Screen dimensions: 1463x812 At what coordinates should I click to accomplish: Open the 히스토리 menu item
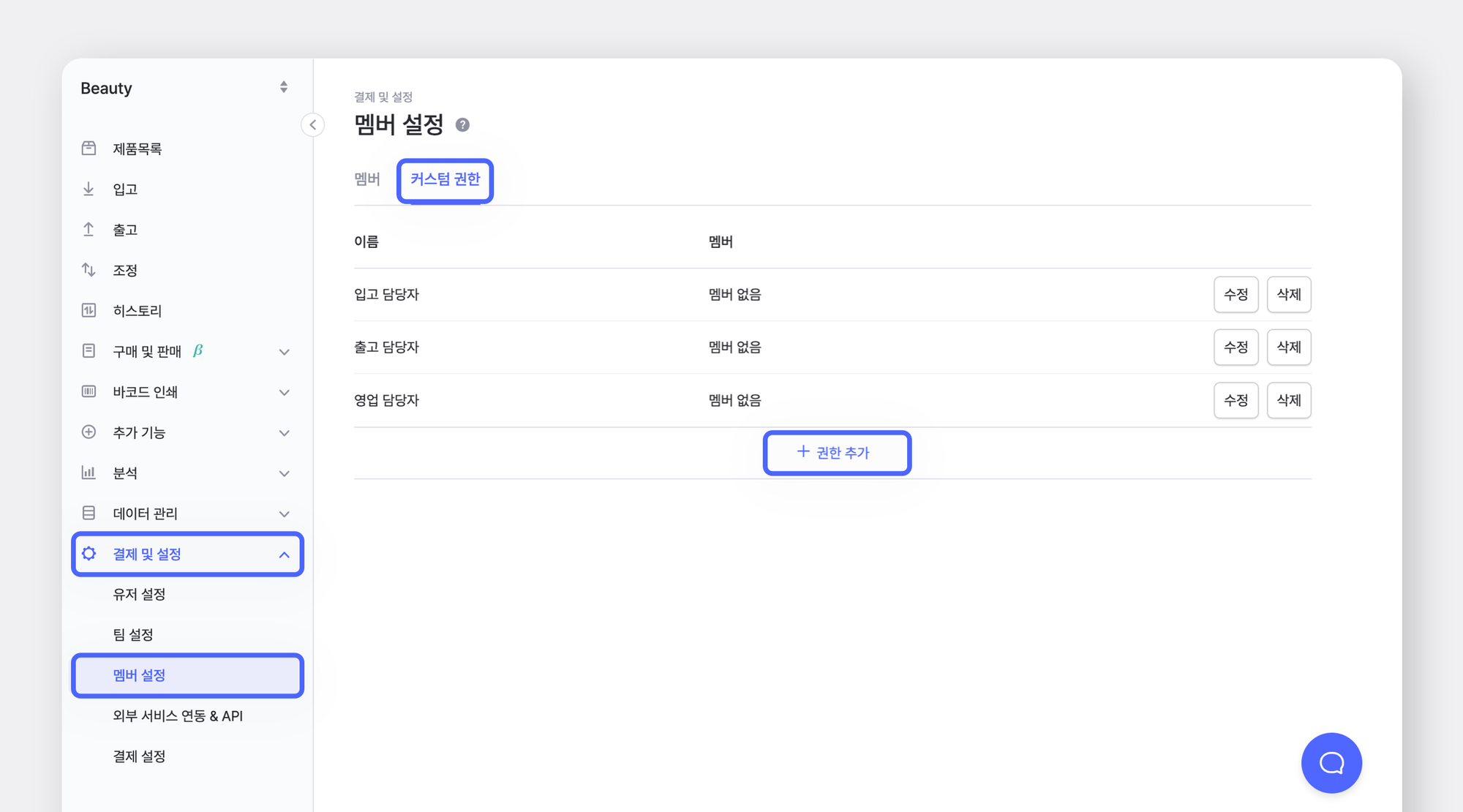tap(188, 310)
